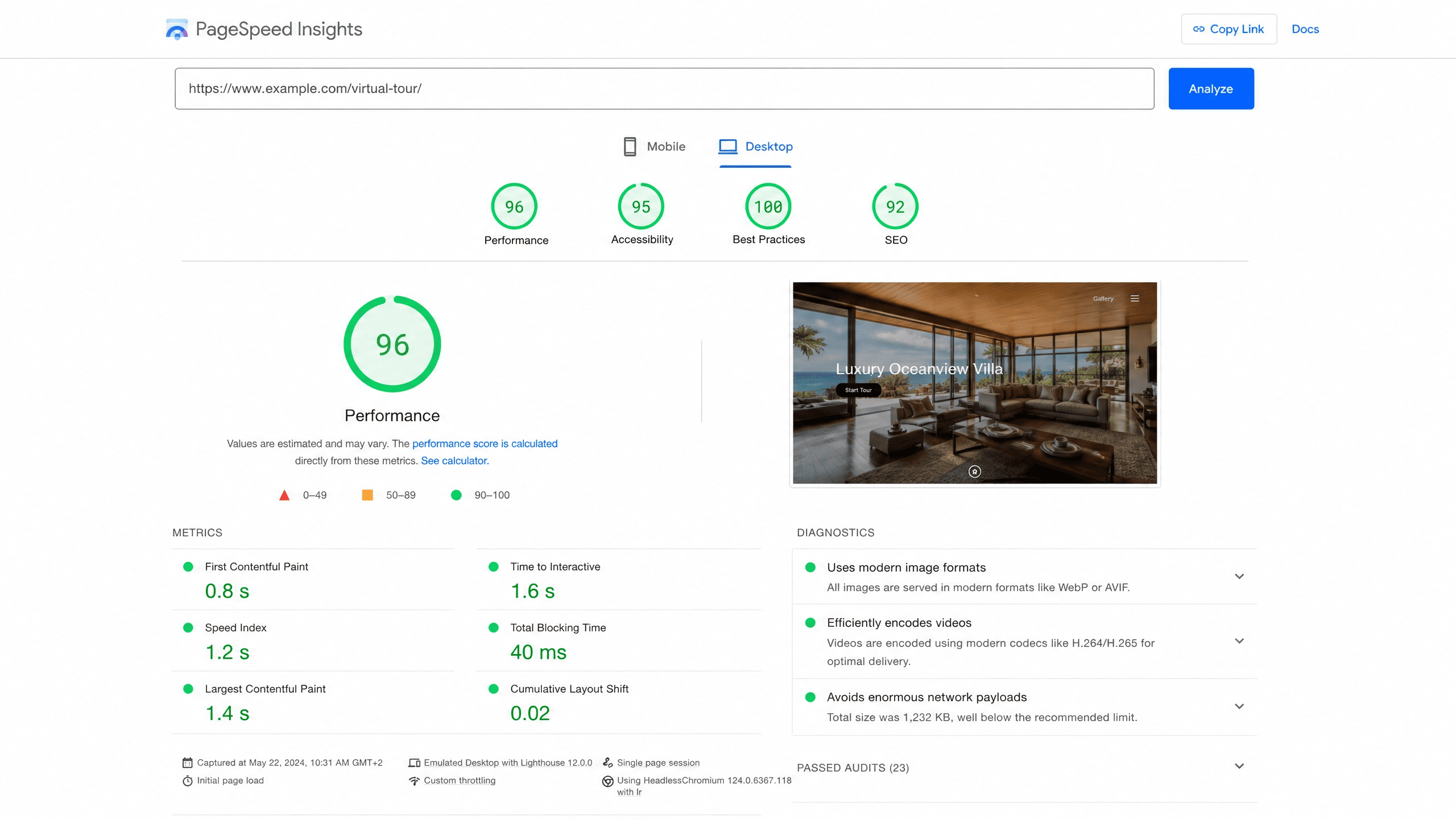Image resolution: width=1456 pixels, height=819 pixels.
Task: Switch to the Desktop tab
Action: [x=755, y=147]
